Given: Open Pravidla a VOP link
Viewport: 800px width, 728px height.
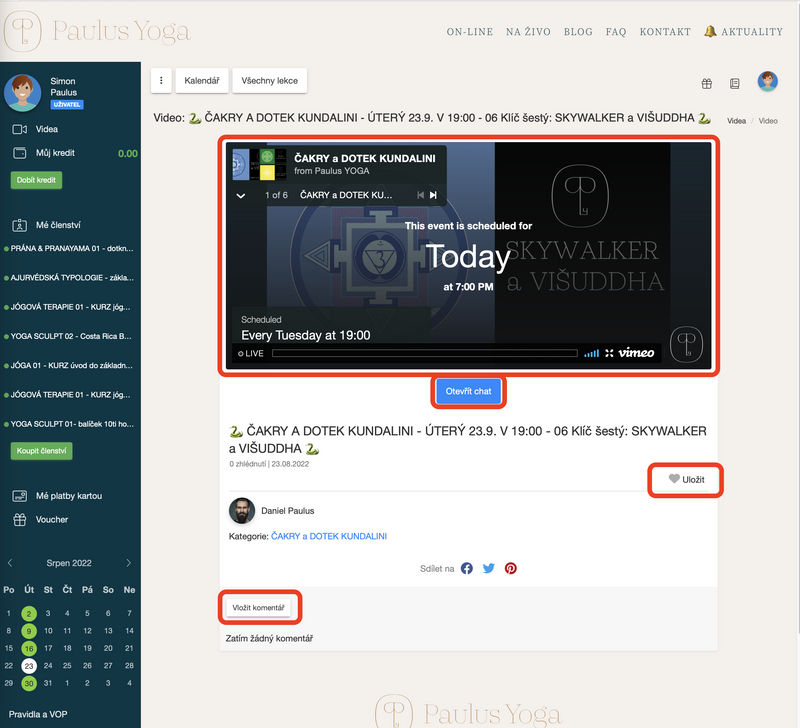Looking at the screenshot, I should 38,714.
